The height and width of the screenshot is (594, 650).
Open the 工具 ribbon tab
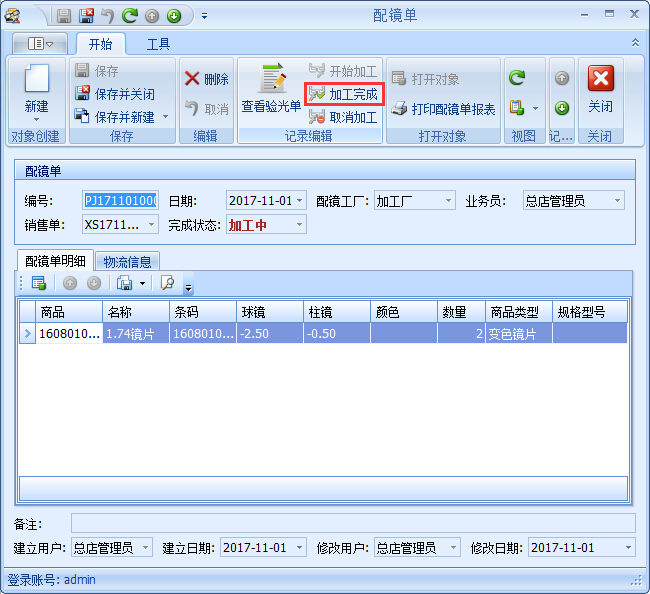[158, 44]
